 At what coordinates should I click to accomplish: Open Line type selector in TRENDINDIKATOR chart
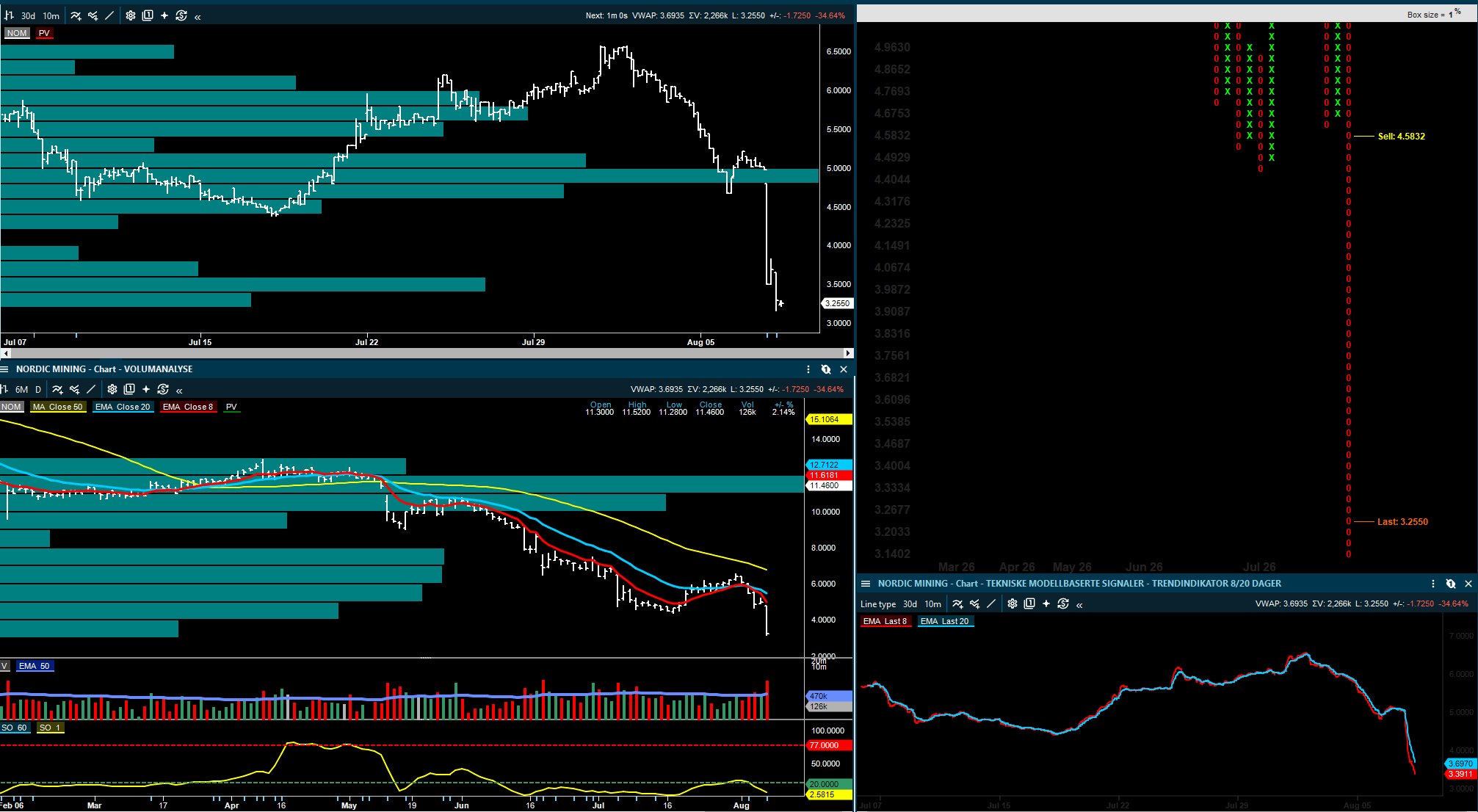(878, 603)
